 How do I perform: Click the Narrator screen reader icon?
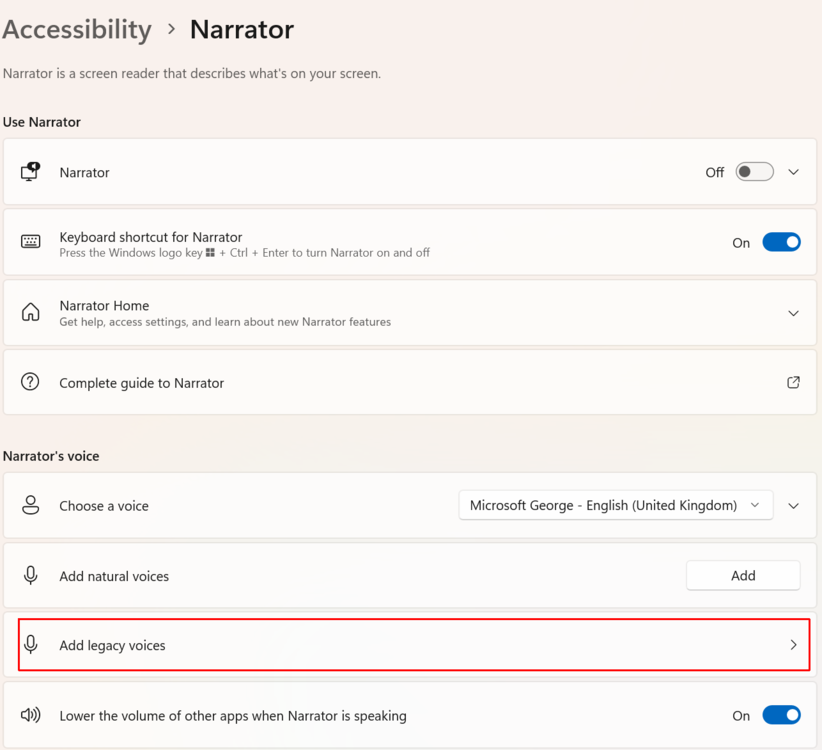pos(30,172)
